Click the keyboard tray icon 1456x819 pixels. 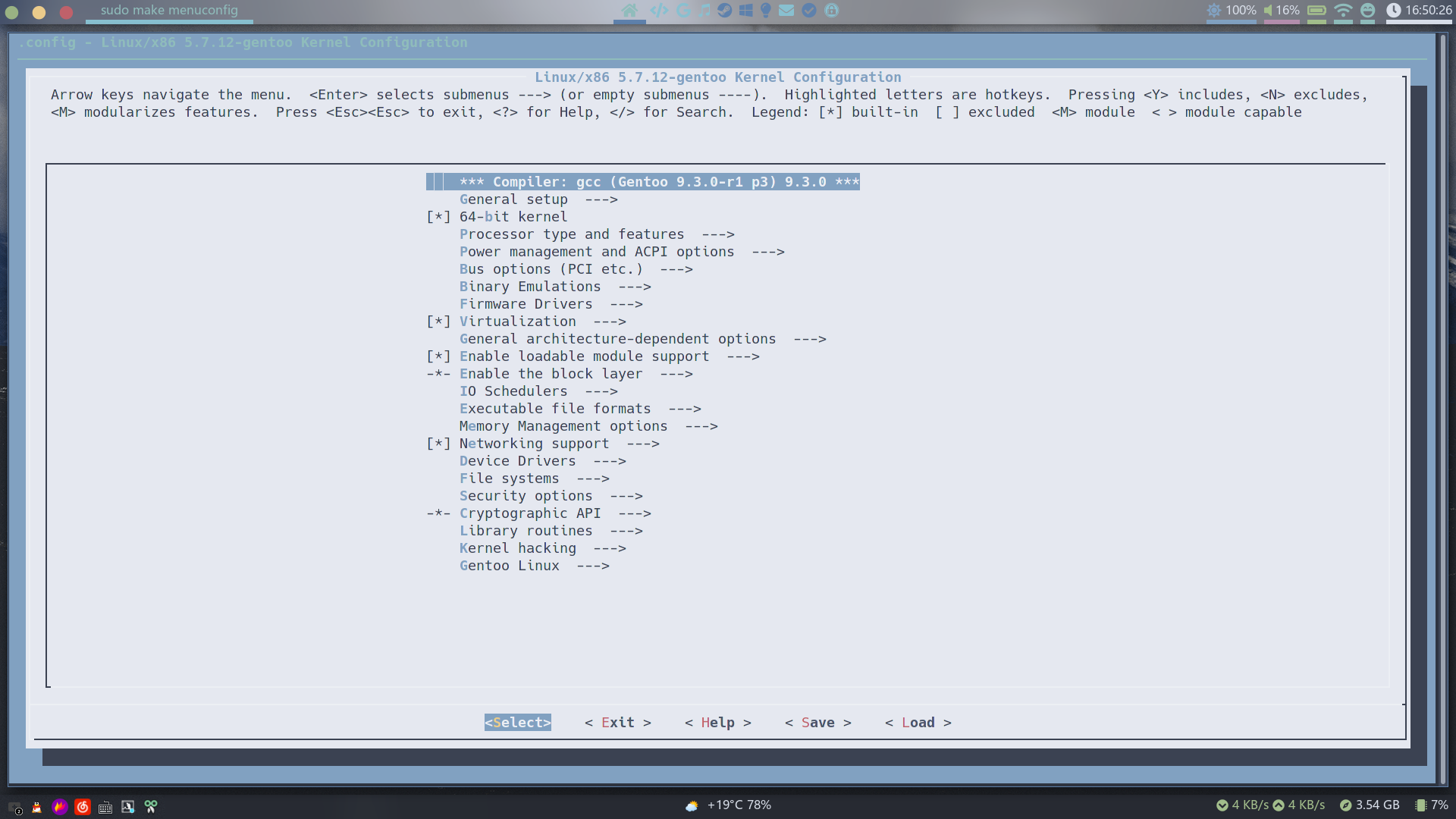coord(105,807)
